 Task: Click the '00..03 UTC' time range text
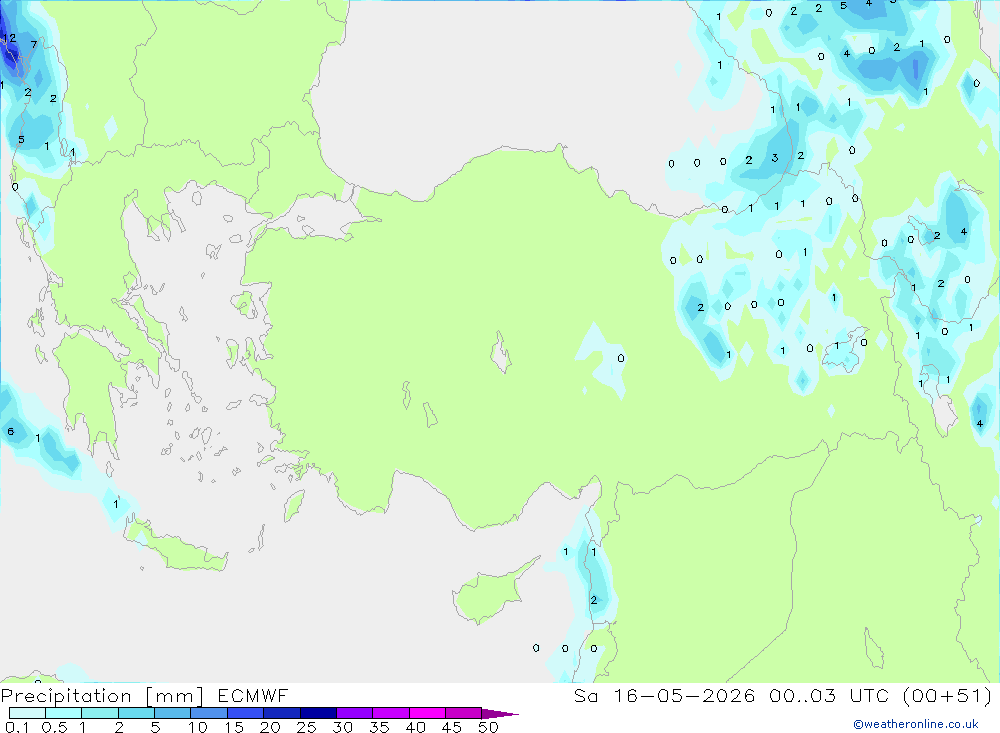(828, 696)
